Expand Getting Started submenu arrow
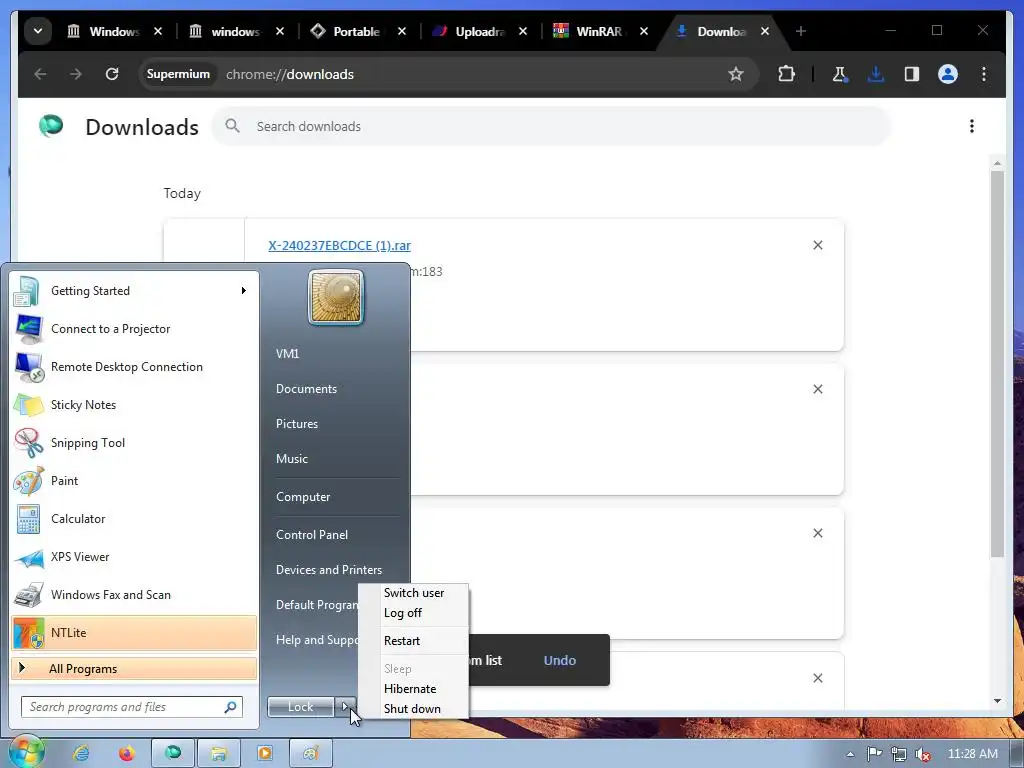 pos(244,291)
